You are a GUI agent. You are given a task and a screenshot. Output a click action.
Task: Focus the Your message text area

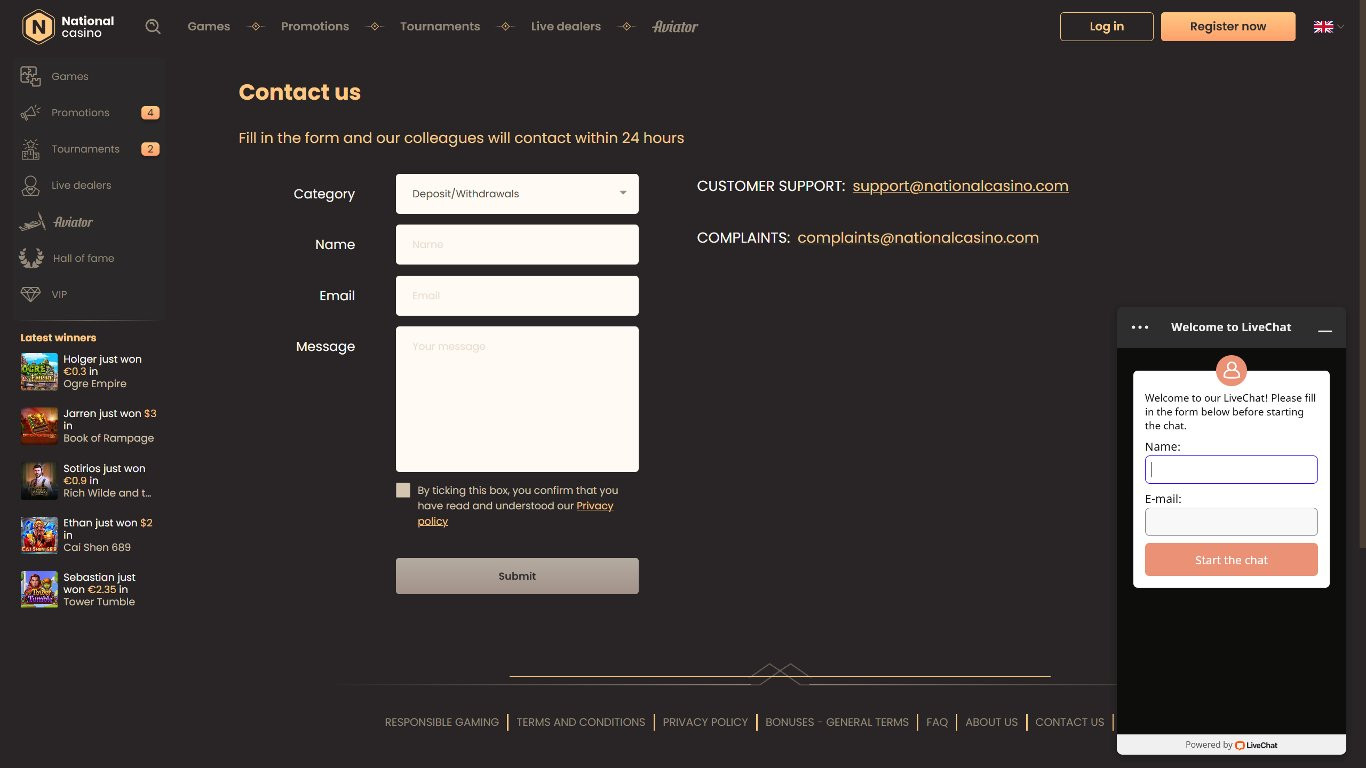(517, 399)
